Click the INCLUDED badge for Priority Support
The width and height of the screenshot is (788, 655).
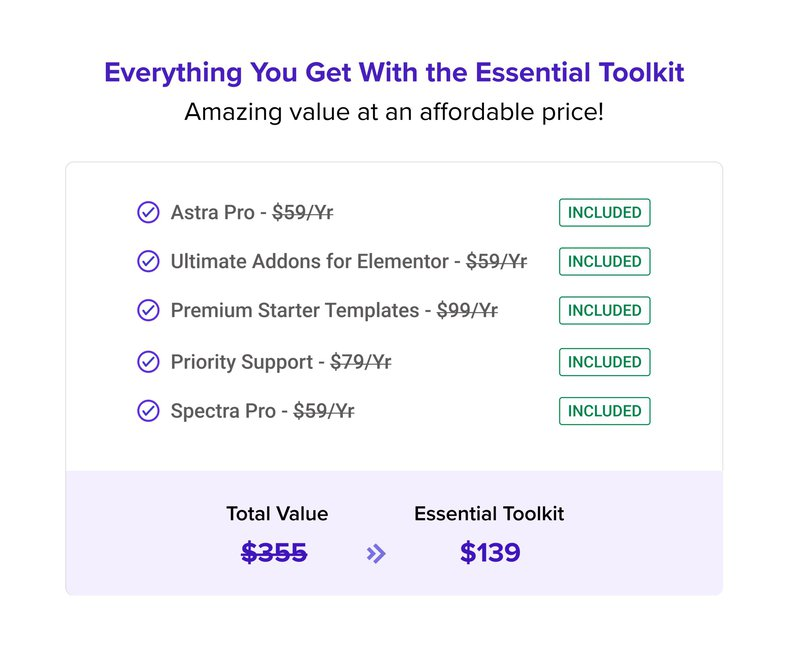pyautogui.click(x=605, y=362)
